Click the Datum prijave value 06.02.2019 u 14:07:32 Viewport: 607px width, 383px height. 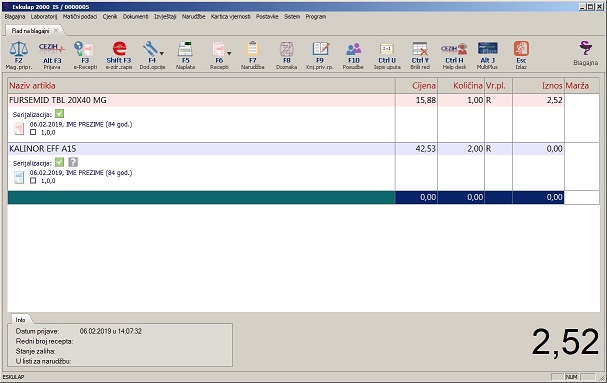tap(111, 331)
